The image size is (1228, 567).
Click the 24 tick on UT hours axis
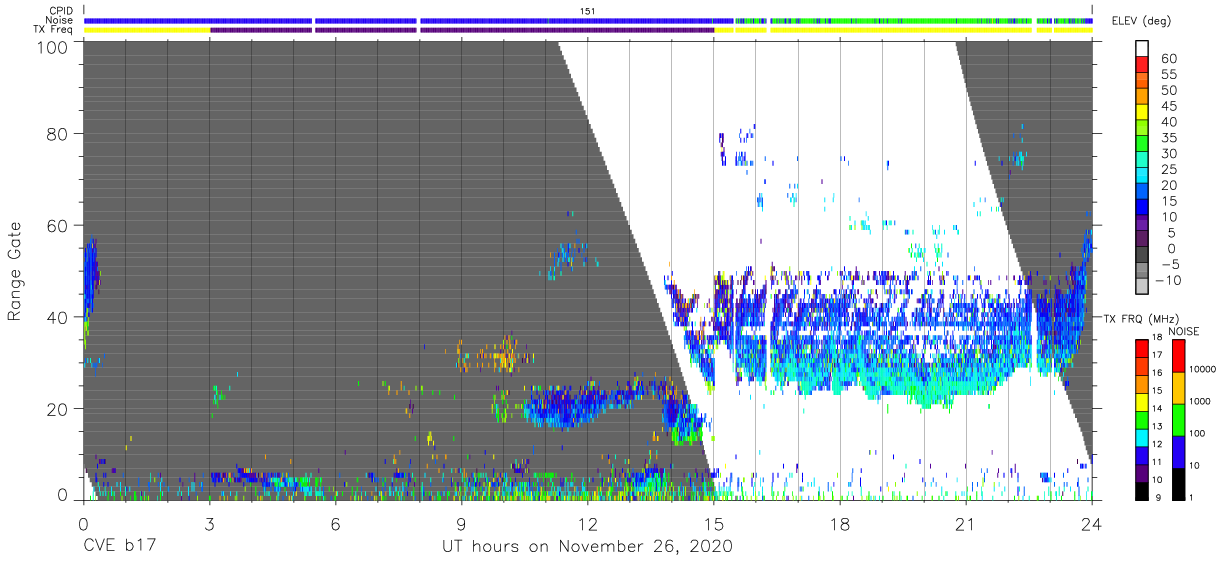click(x=1092, y=523)
